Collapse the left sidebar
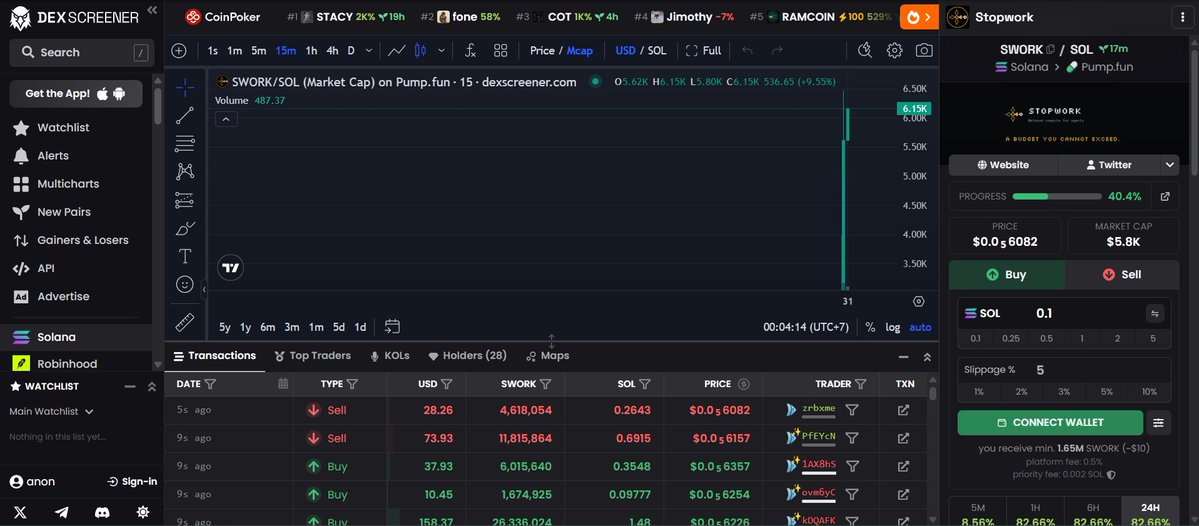1199x526 pixels. click(x=151, y=10)
